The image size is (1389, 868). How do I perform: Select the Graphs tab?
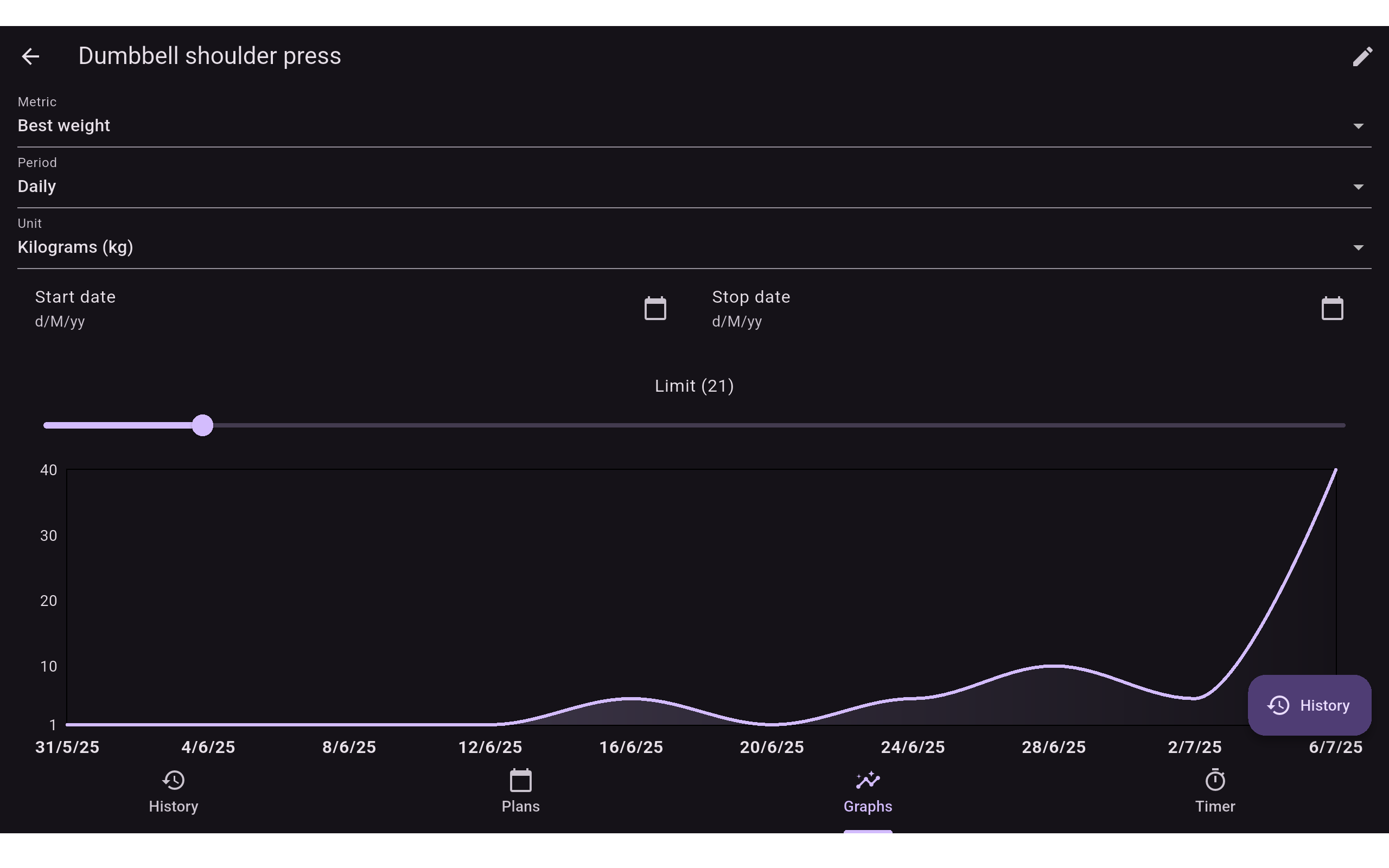pos(868,792)
